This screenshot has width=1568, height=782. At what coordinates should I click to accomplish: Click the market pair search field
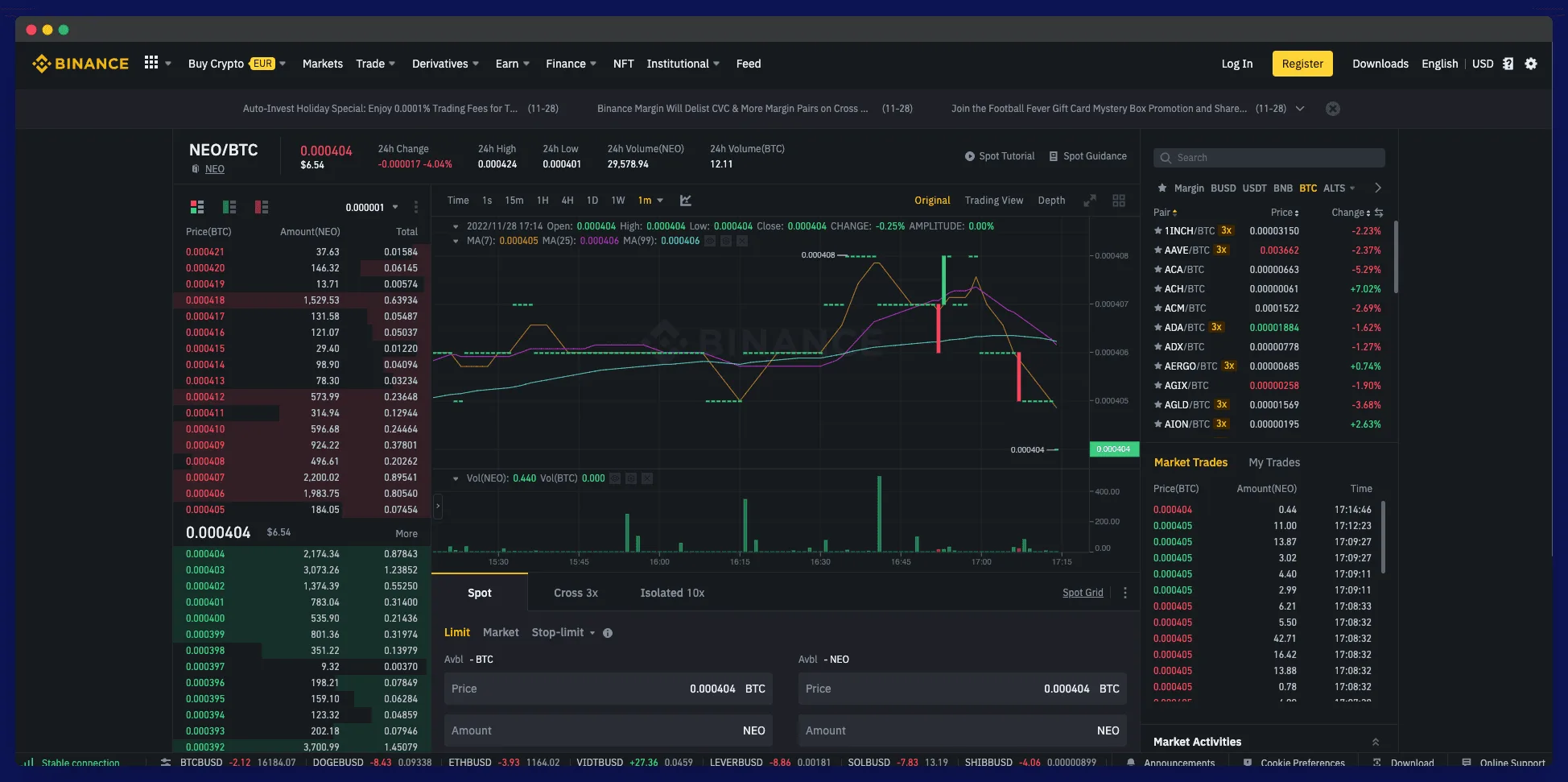[1269, 157]
